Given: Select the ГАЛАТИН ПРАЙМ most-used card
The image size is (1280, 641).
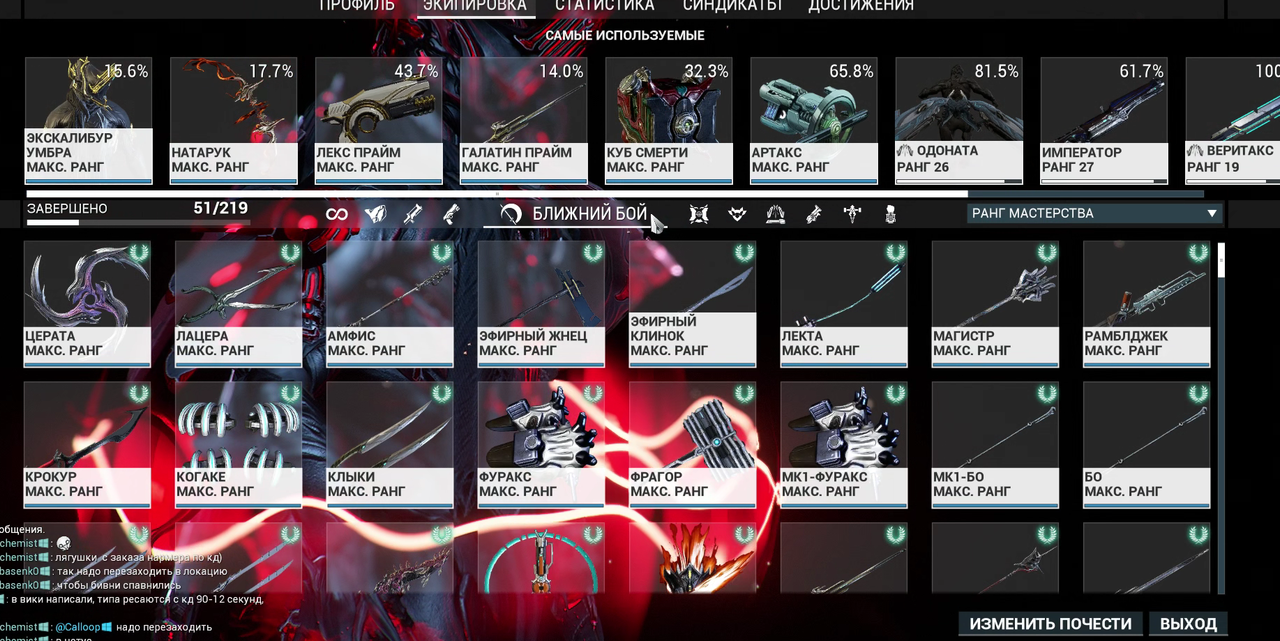Looking at the screenshot, I should (523, 121).
